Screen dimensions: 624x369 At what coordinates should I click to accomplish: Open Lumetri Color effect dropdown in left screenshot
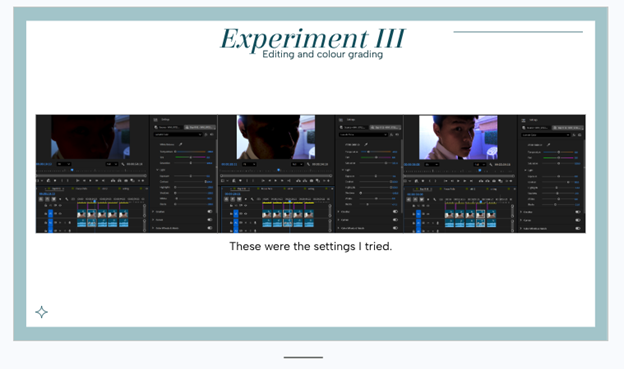pos(178,135)
